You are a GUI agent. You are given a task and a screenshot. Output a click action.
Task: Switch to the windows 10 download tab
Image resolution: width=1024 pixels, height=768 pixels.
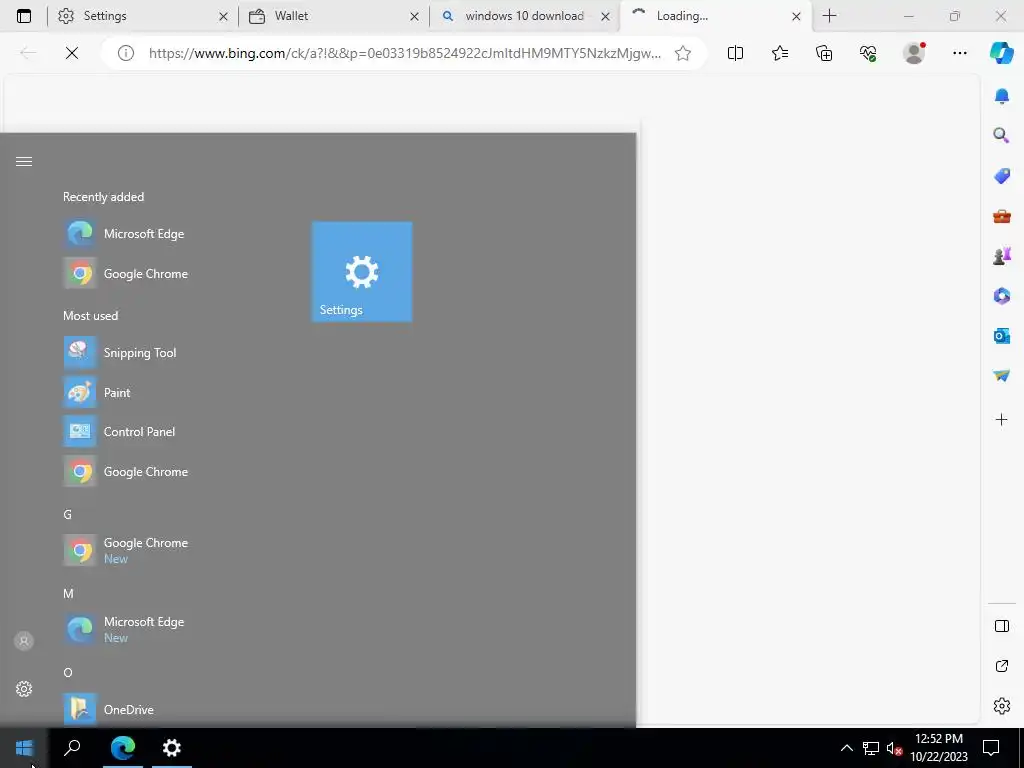[x=525, y=16]
